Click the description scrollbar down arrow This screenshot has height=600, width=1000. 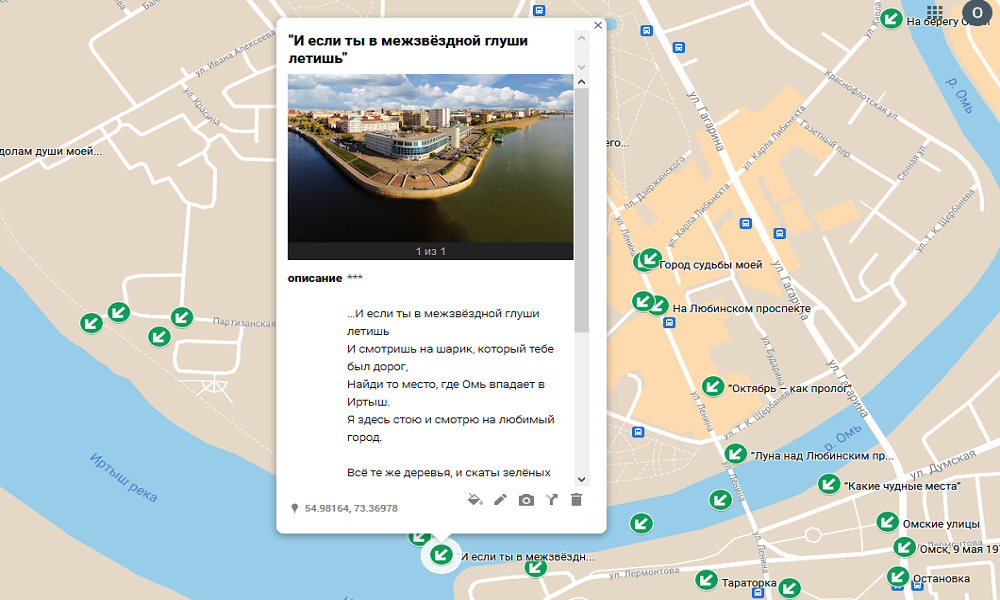point(581,480)
